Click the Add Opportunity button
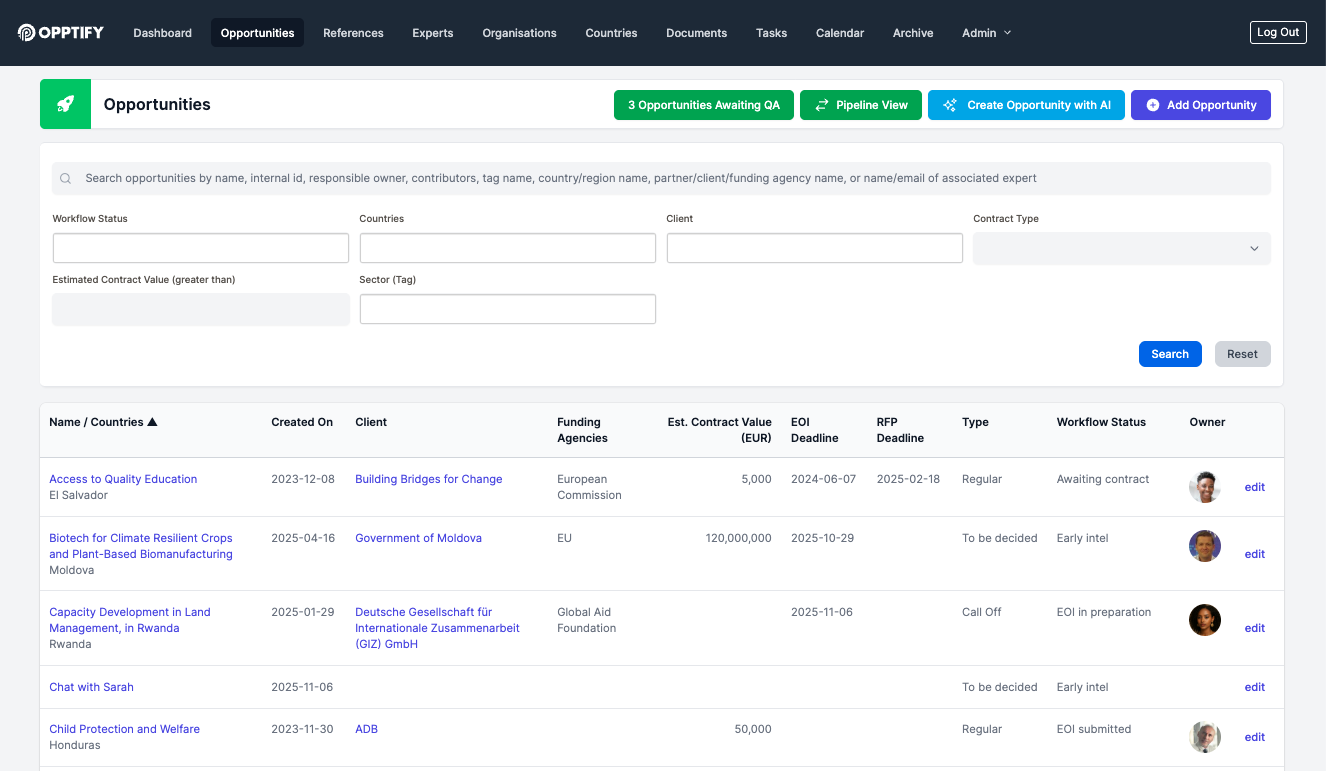The width and height of the screenshot is (1326, 771). click(x=1200, y=105)
